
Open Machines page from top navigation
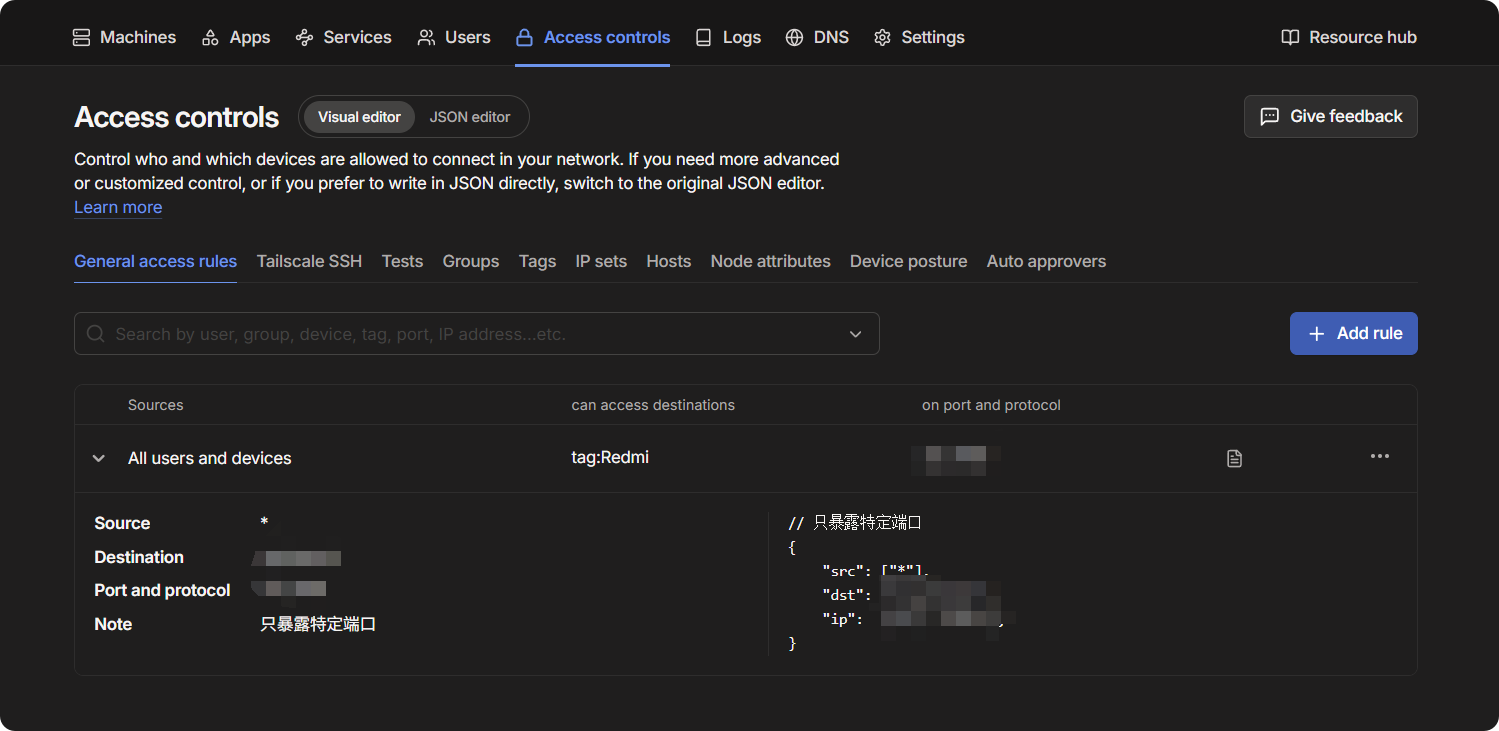124,37
